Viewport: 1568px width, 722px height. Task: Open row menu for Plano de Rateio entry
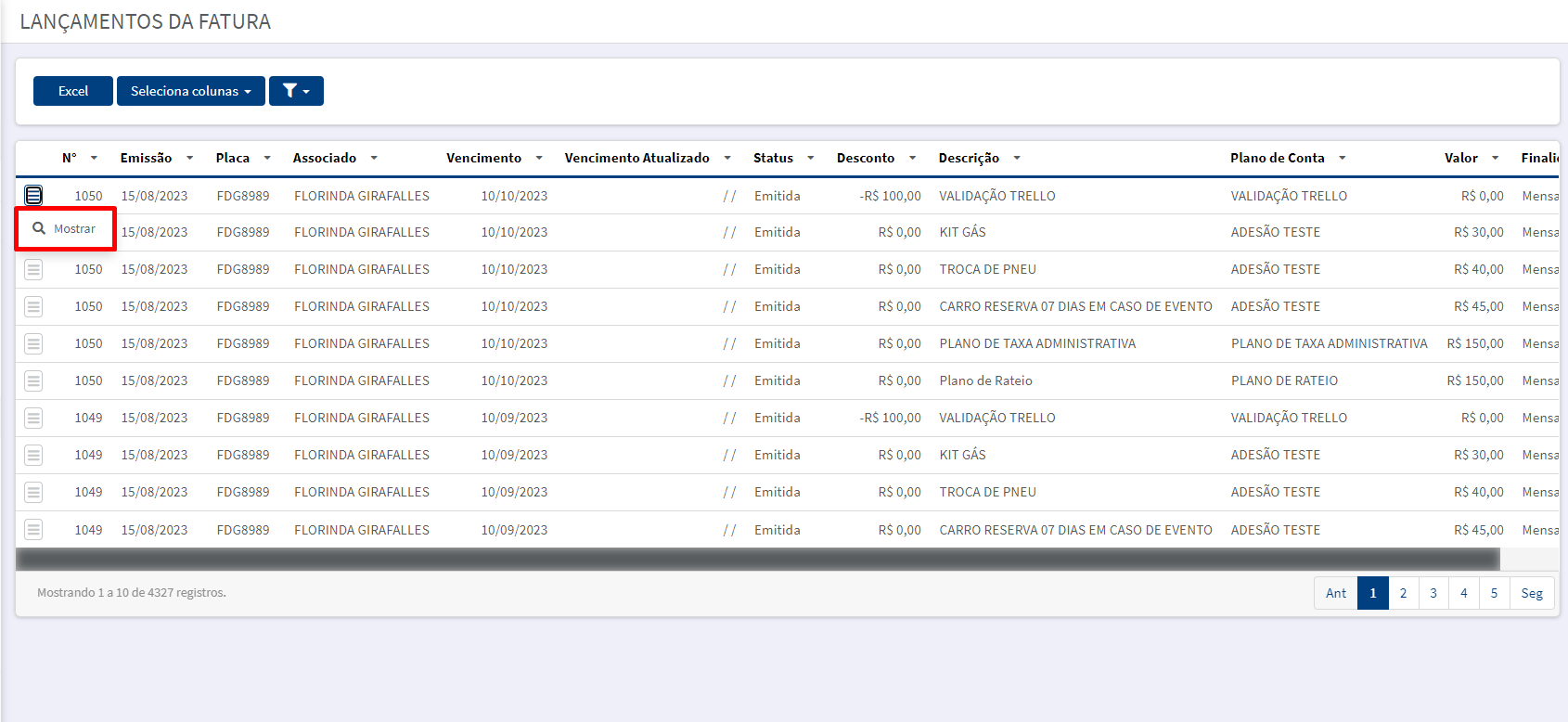tap(33, 380)
